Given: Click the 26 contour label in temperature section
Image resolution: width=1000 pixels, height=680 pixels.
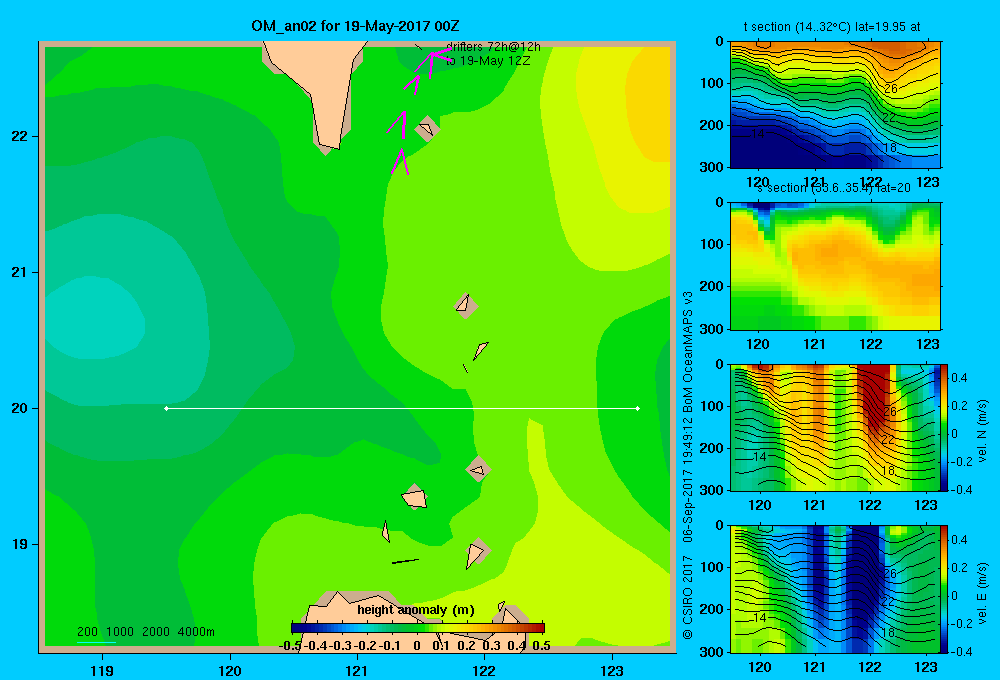Looking at the screenshot, I should 891,89.
